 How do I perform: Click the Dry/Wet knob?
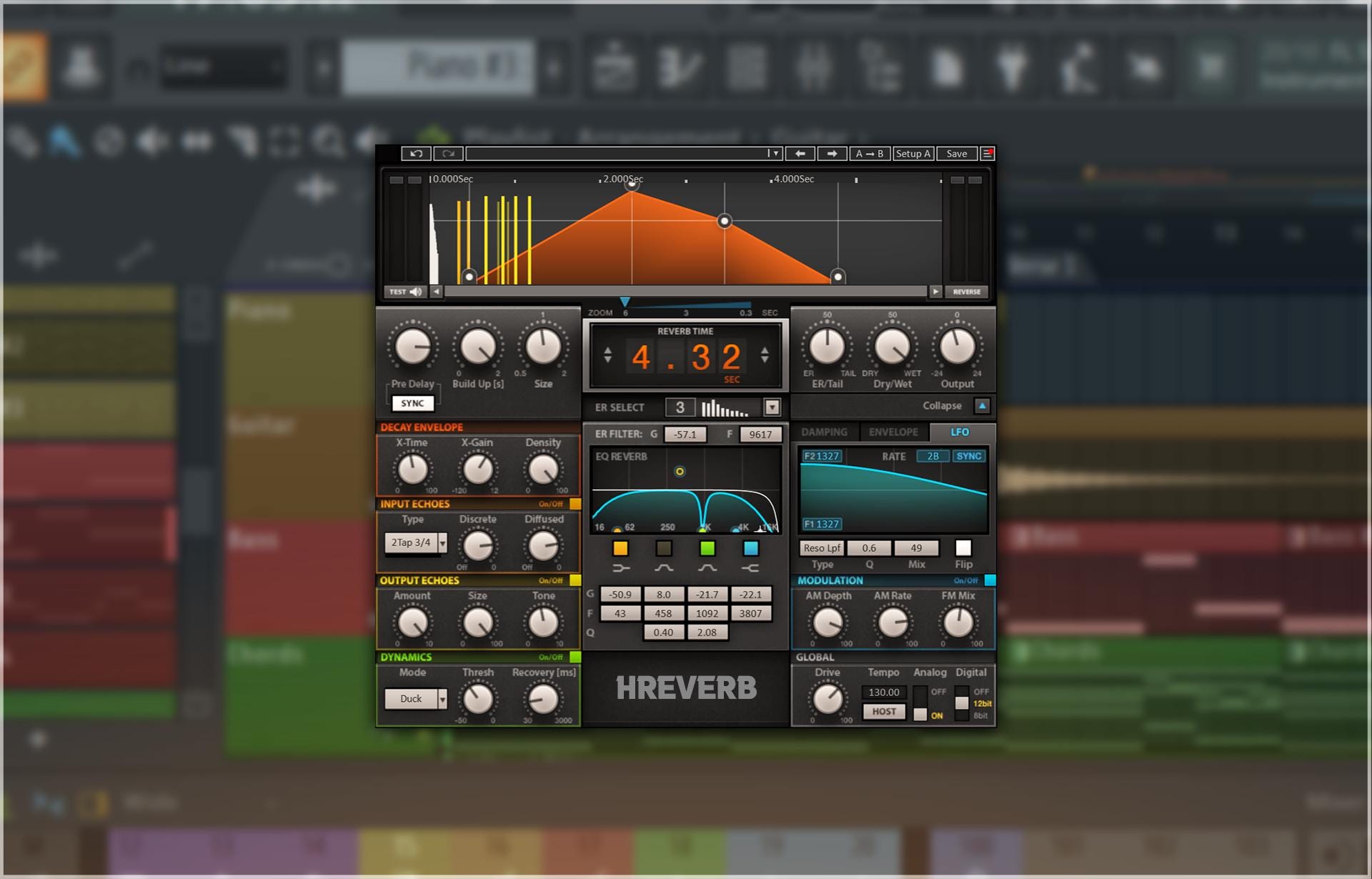pos(893,347)
